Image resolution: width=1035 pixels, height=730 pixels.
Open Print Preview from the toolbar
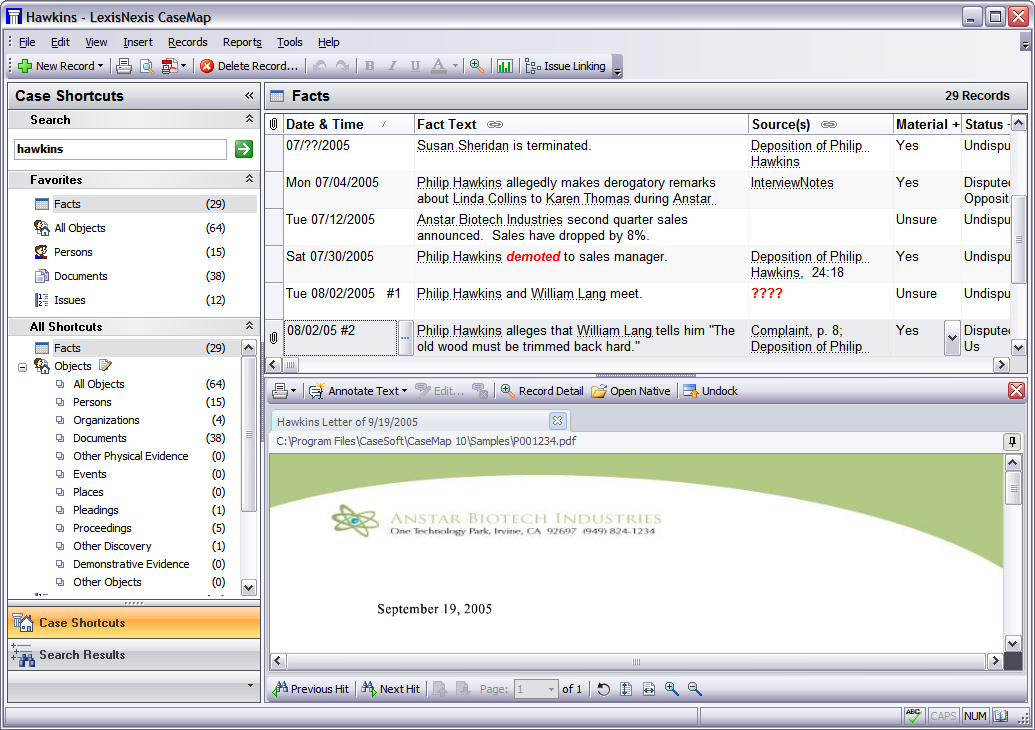click(x=146, y=66)
